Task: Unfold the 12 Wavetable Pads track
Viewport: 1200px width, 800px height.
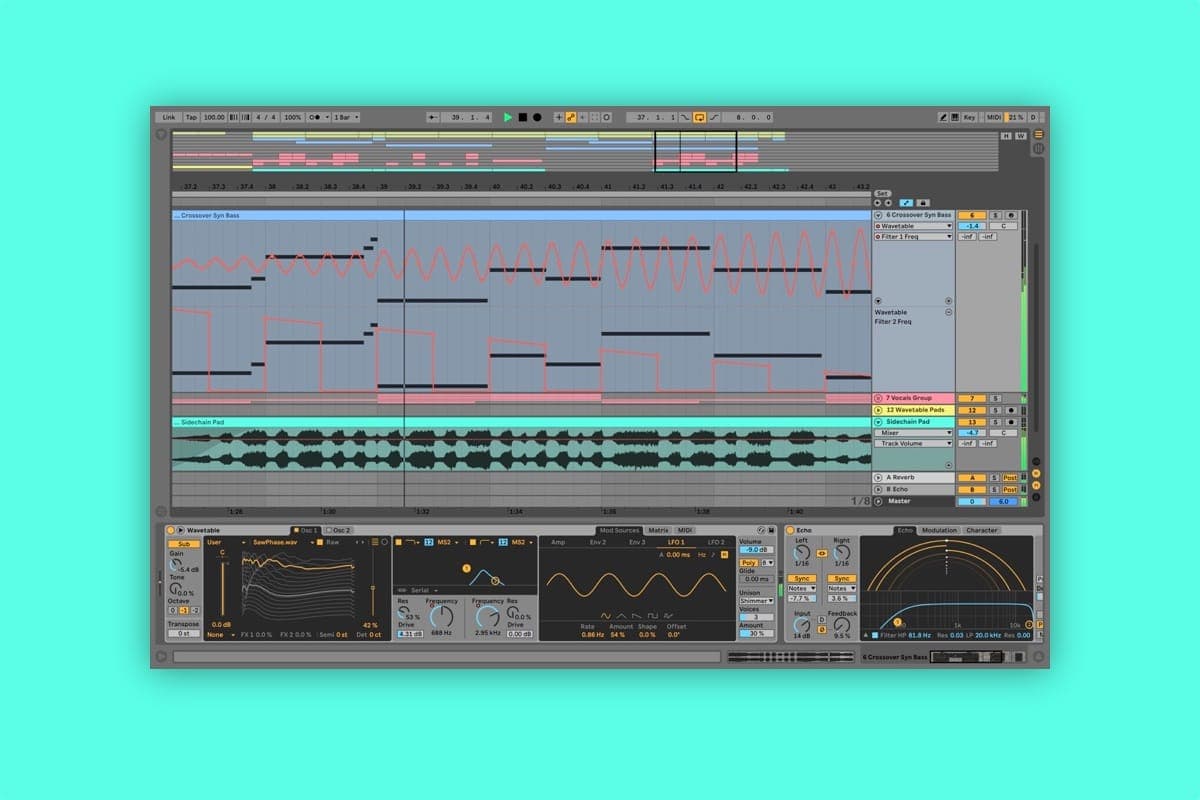Action: tap(879, 410)
